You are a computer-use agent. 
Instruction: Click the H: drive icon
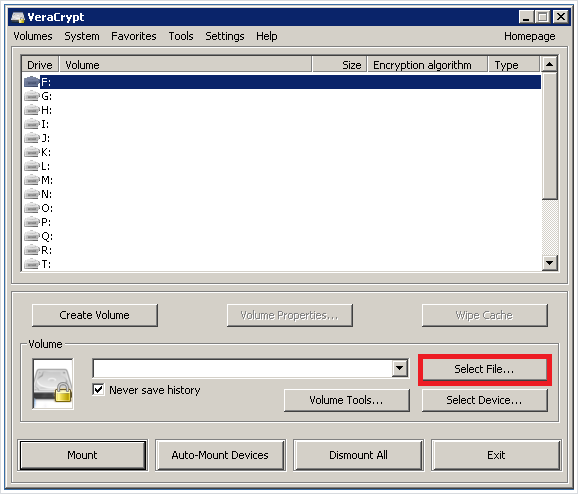32,110
